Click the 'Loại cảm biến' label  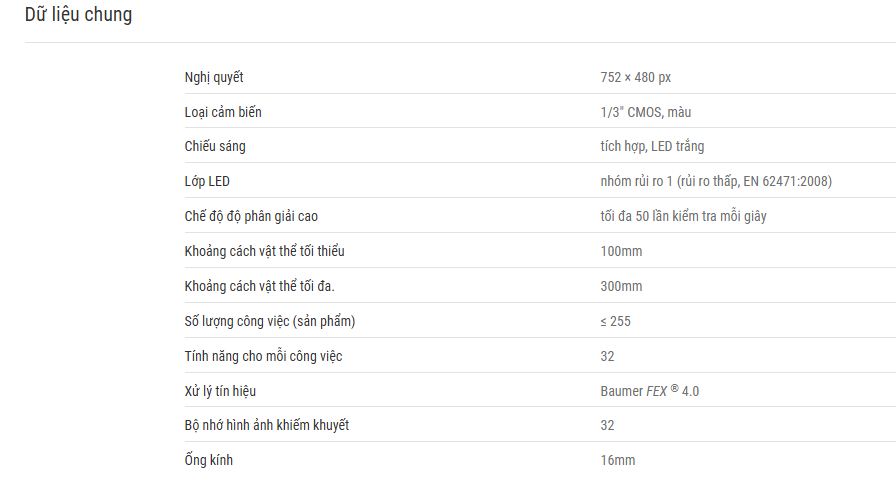click(223, 112)
